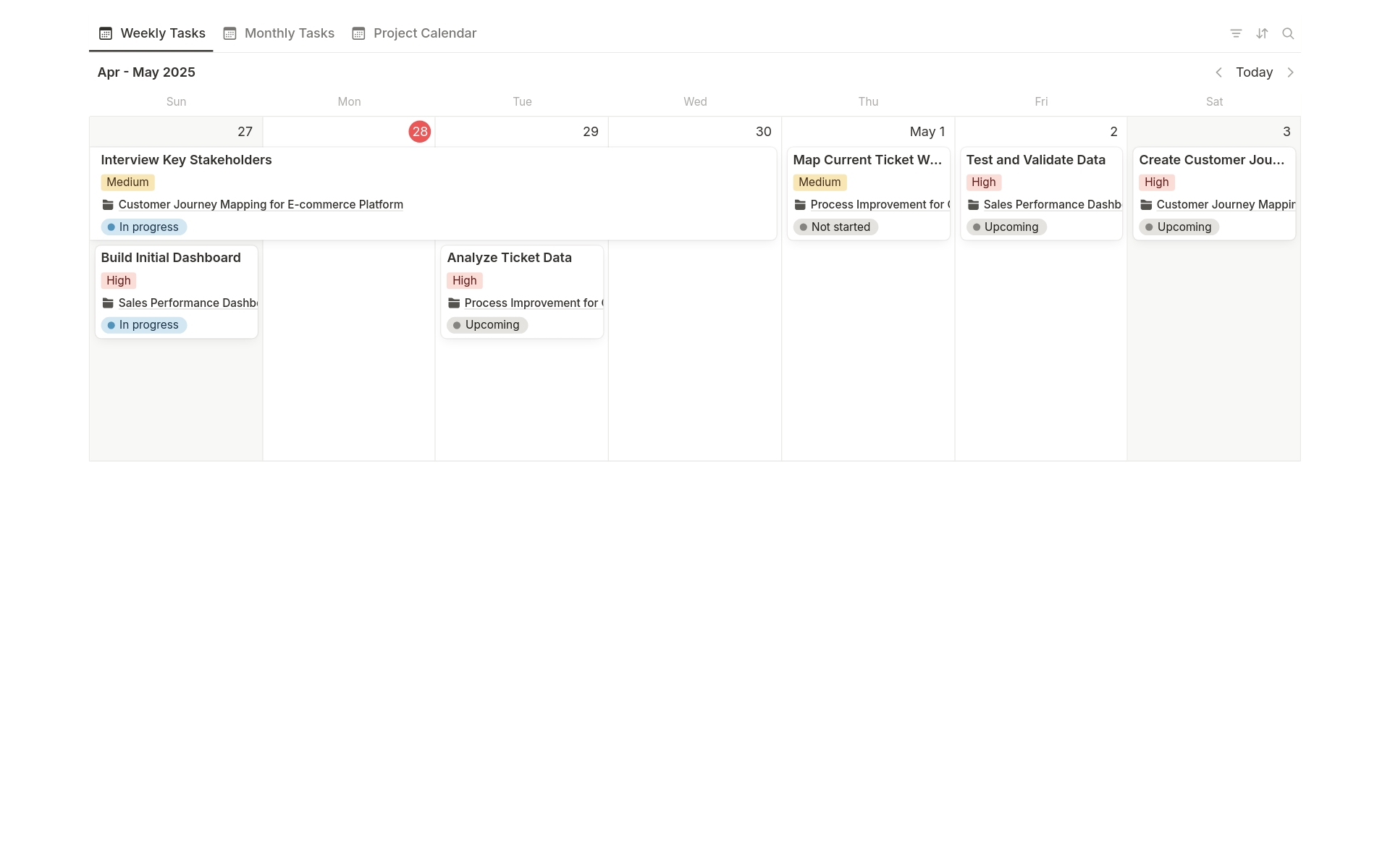Screen dimensions: 1390x868
Task: Click calendar icon beside Monthly Tasks
Action: [229, 33]
